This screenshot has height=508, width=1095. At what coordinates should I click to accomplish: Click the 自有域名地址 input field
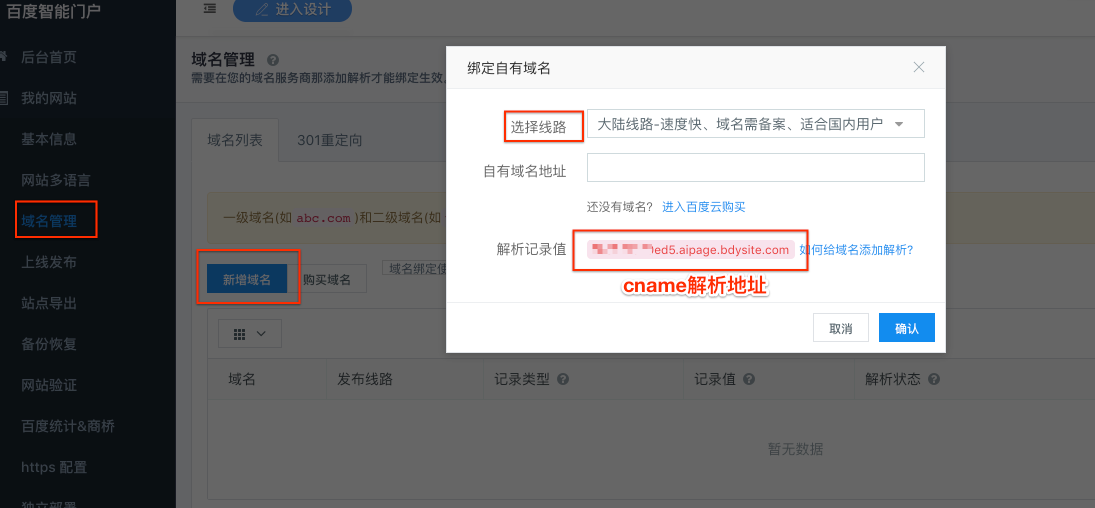point(756,167)
